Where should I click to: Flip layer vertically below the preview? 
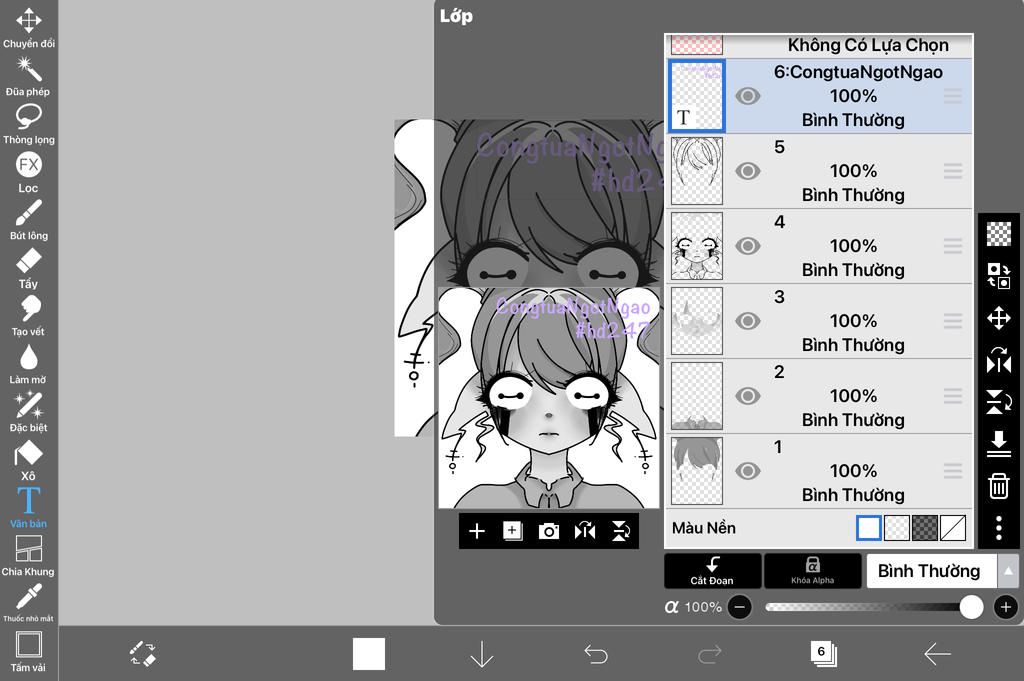point(621,531)
